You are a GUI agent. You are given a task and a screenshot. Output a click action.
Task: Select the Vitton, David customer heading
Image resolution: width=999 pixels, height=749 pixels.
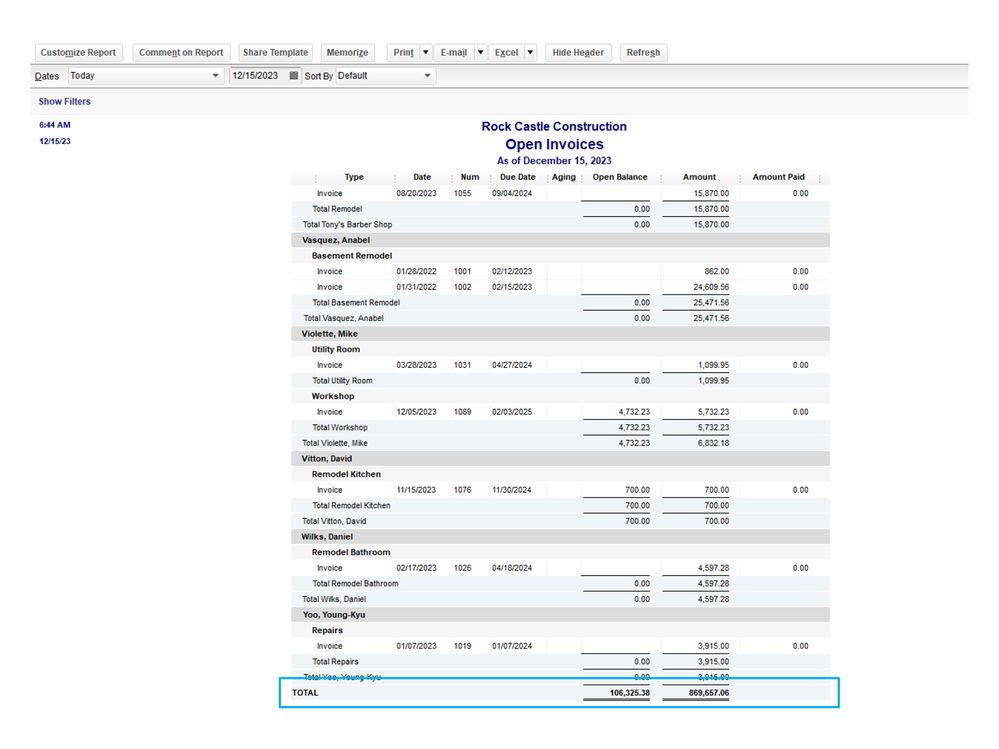click(x=561, y=459)
